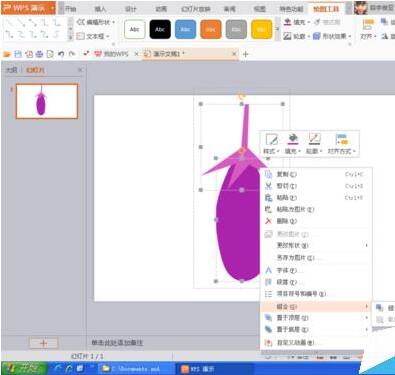395x375 pixels.
Task: Click the Windows 开始 start button
Action: pos(24,368)
